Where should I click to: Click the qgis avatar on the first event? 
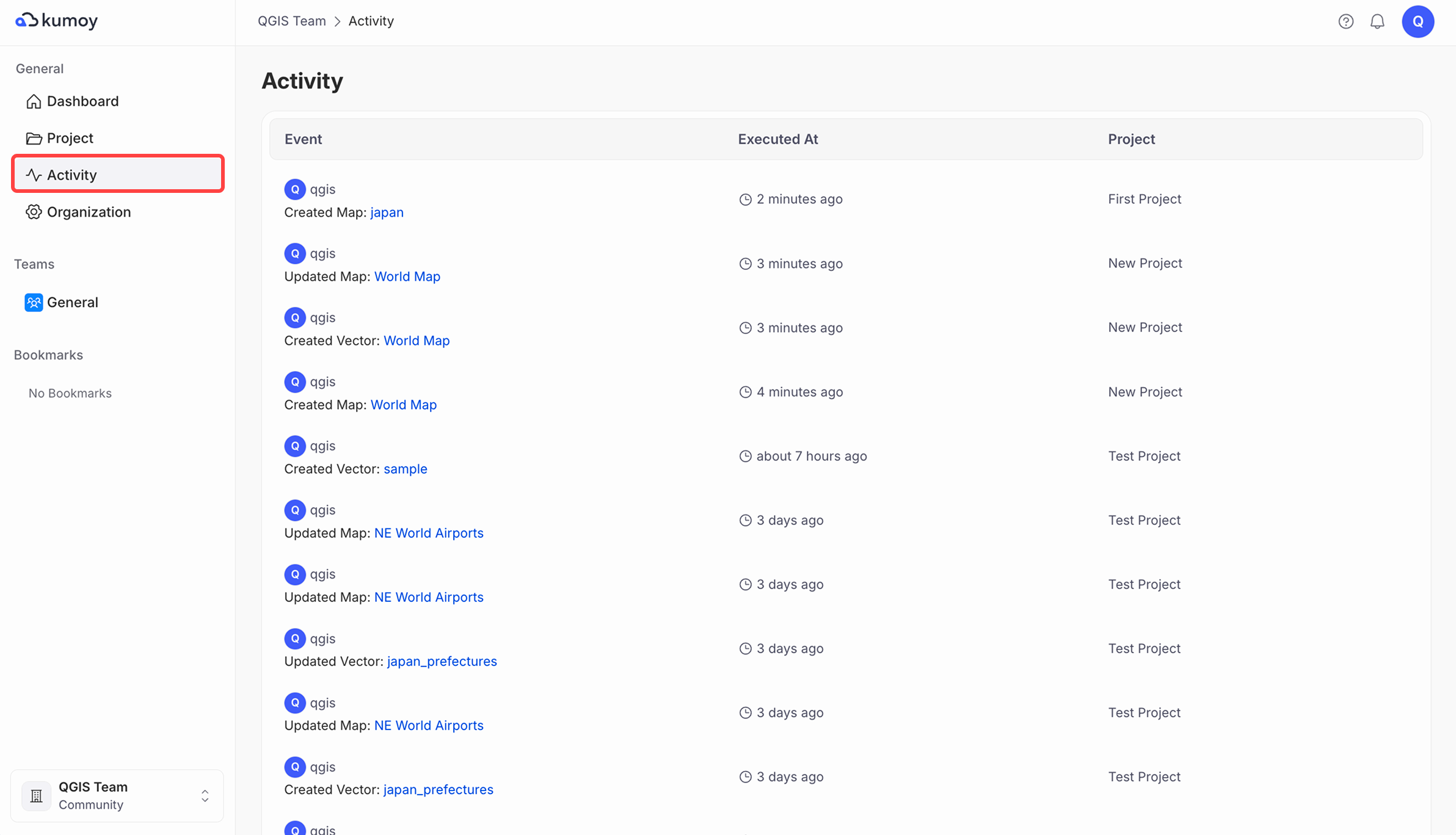tap(295, 189)
